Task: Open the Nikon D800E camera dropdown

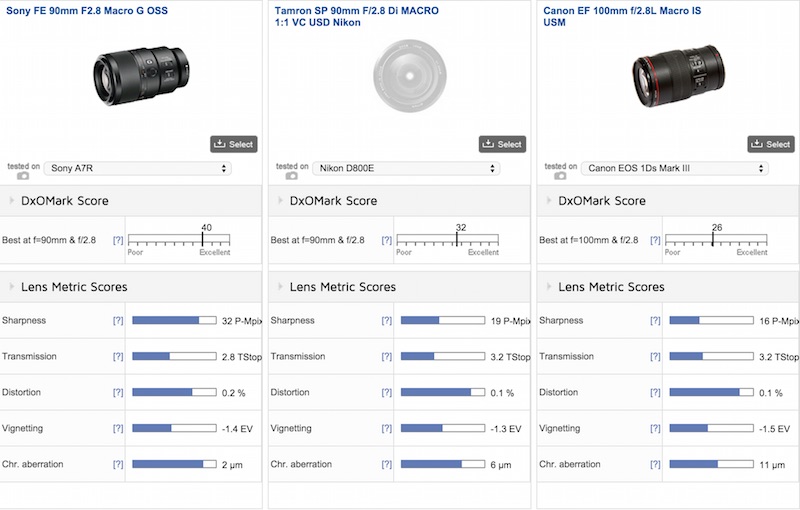Action: click(407, 169)
